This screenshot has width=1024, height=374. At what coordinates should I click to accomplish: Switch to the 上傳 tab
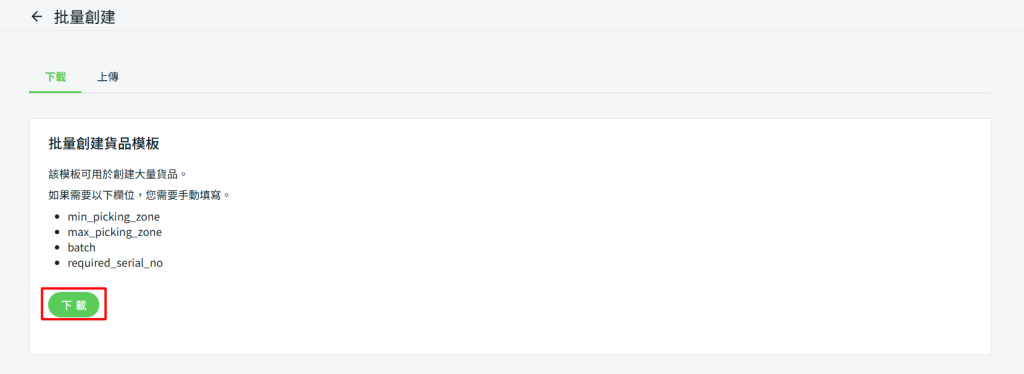pos(108,77)
